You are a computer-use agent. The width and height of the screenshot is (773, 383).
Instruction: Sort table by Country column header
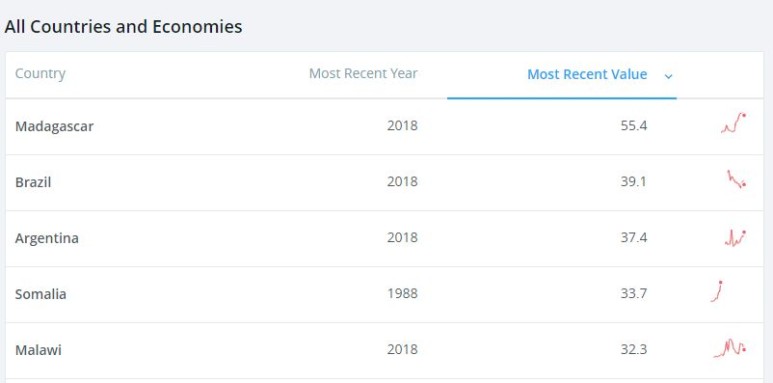click(40, 73)
